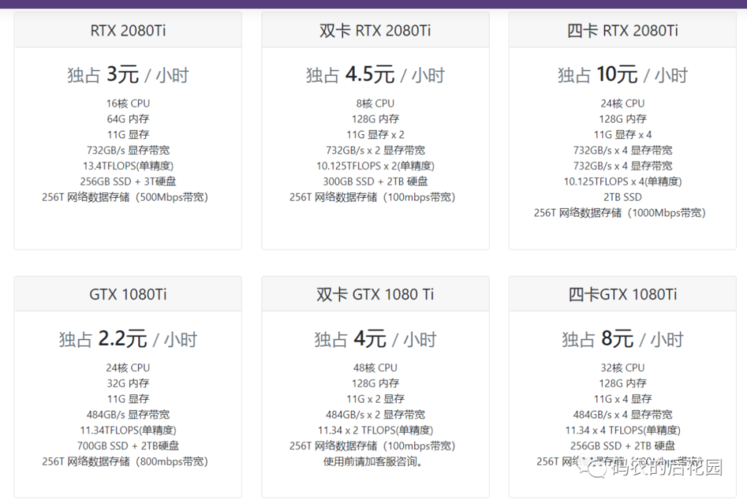Viewport: 747px width, 500px height.
Task: Select the GTX 1080Ti card header
Action: (128, 294)
